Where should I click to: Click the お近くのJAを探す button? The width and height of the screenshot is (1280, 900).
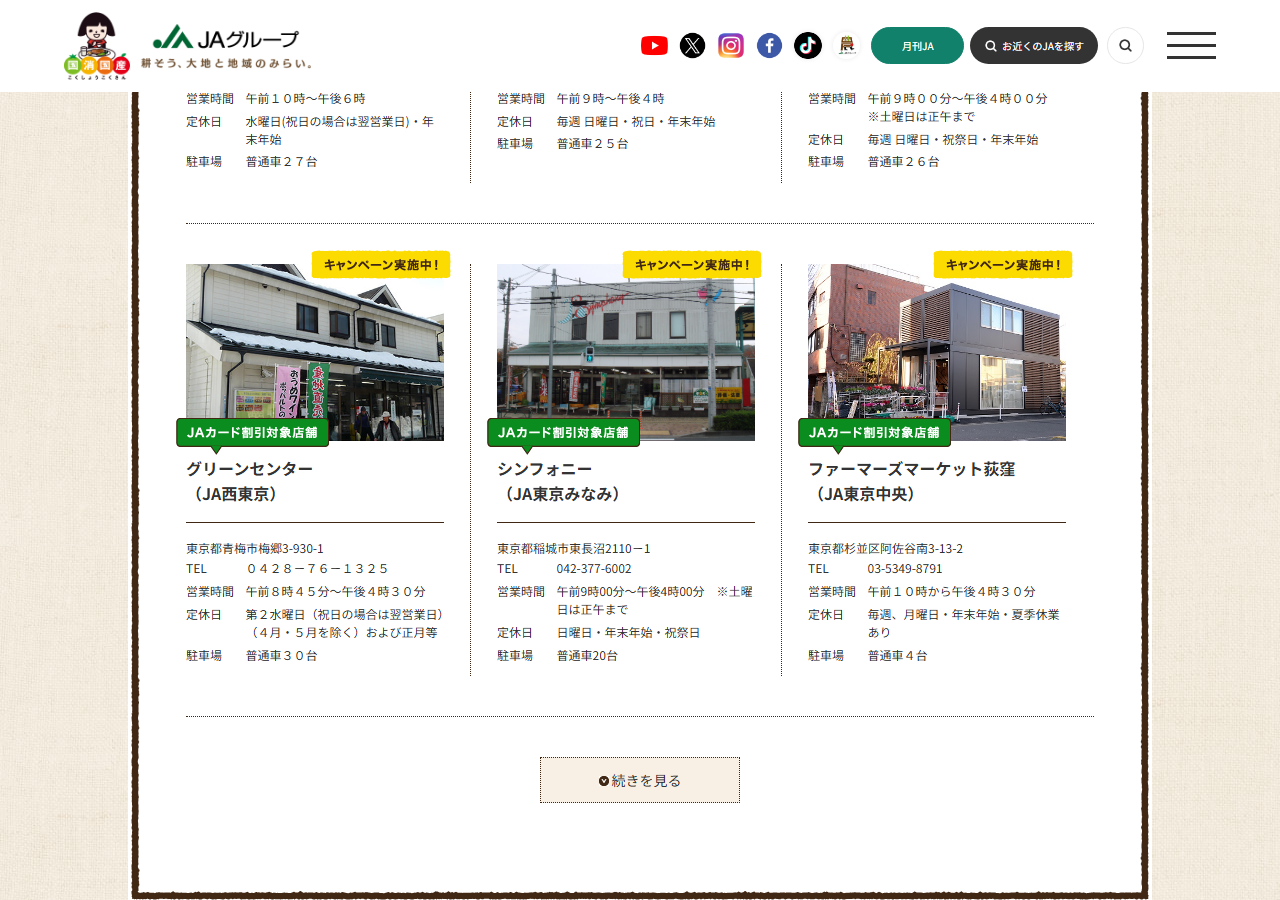1034,45
